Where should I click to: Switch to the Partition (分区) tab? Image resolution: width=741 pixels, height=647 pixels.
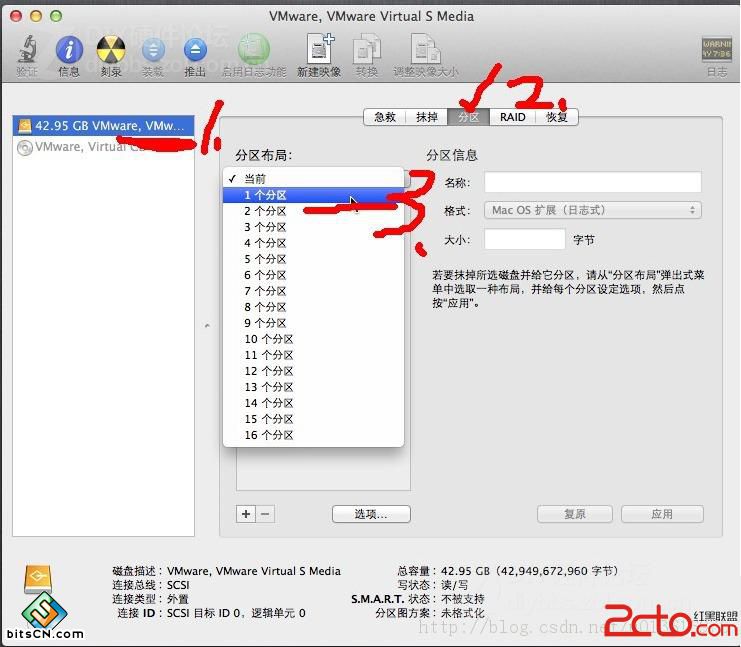(468, 117)
